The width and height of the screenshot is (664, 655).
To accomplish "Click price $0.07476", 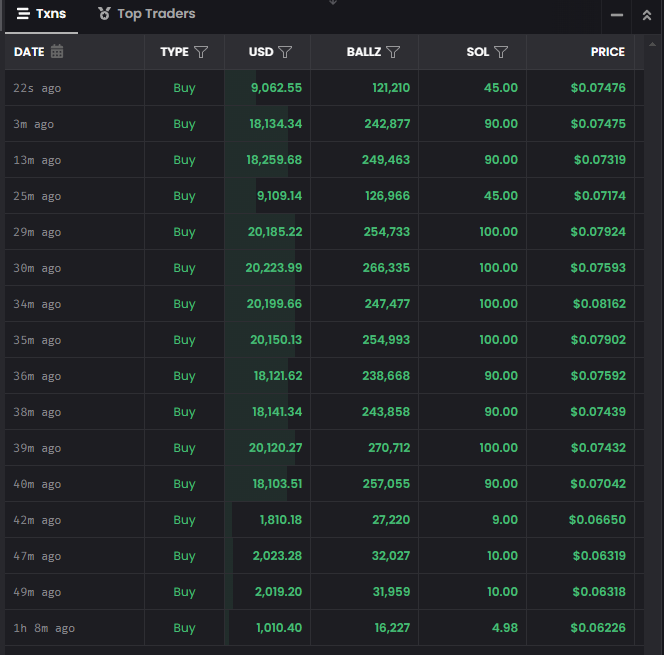I will [598, 88].
